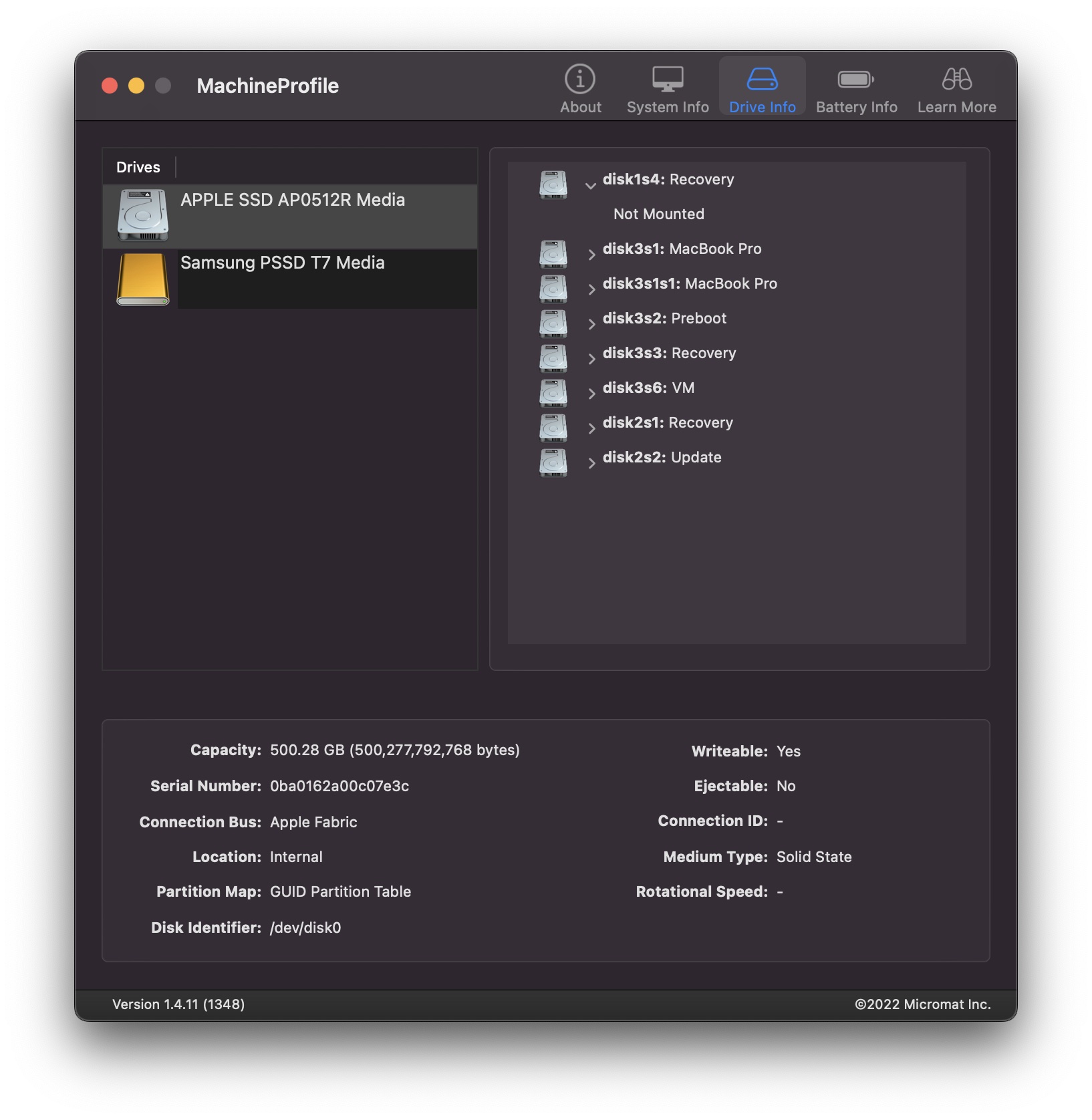Expand the disk3s6 VM row
Image resolution: width=1092 pixels, height=1120 pixels.
(591, 394)
